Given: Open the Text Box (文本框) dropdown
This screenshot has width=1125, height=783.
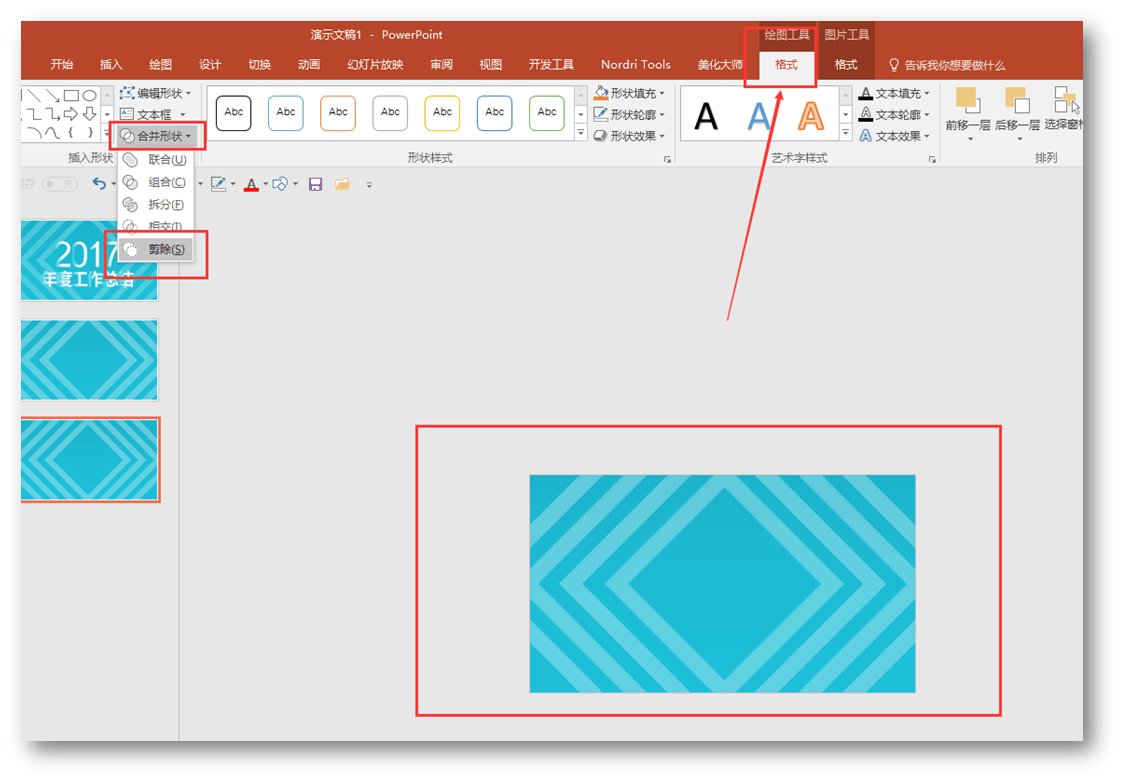Looking at the screenshot, I should point(153,114).
